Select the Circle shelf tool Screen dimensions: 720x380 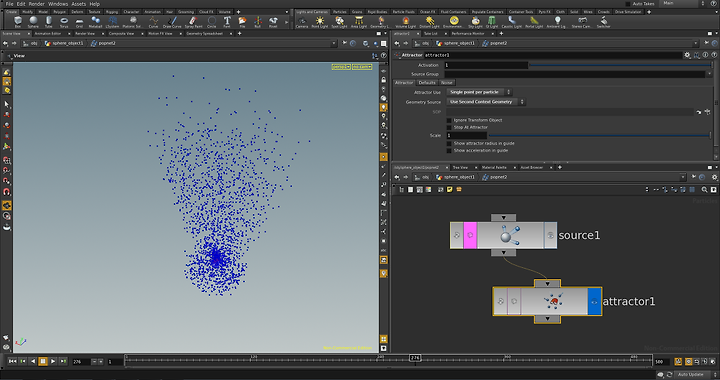pos(212,22)
